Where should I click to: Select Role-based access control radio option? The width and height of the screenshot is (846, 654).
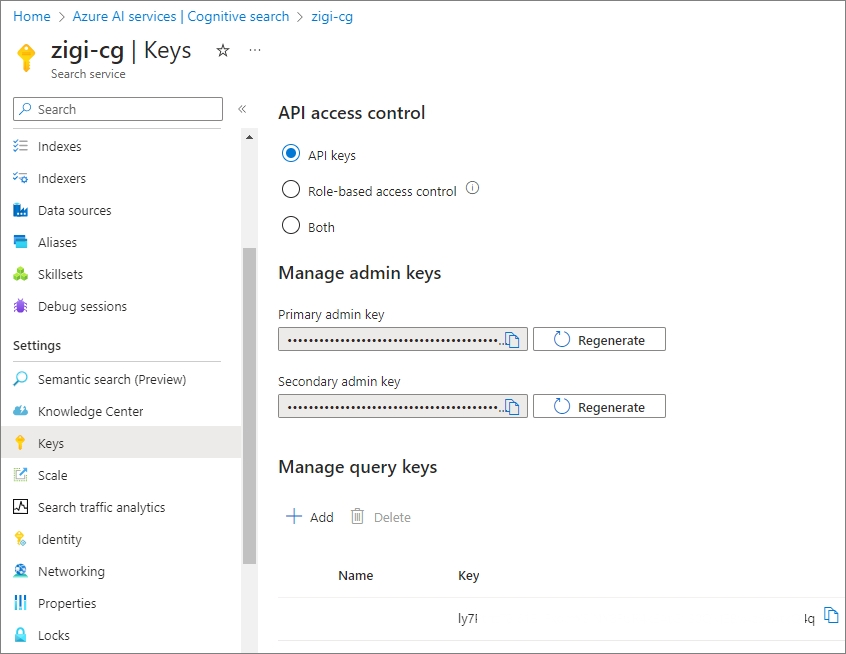pyautogui.click(x=291, y=189)
